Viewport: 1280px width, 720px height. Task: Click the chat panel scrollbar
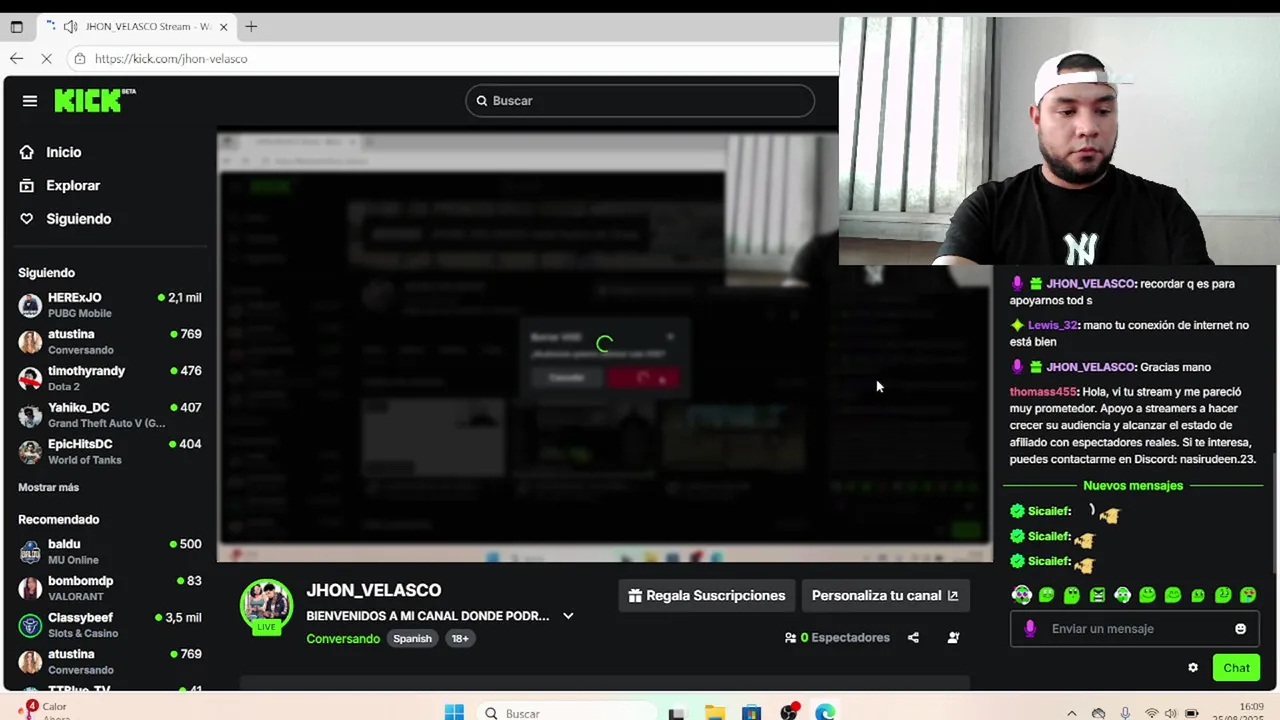pyautogui.click(x=1274, y=513)
